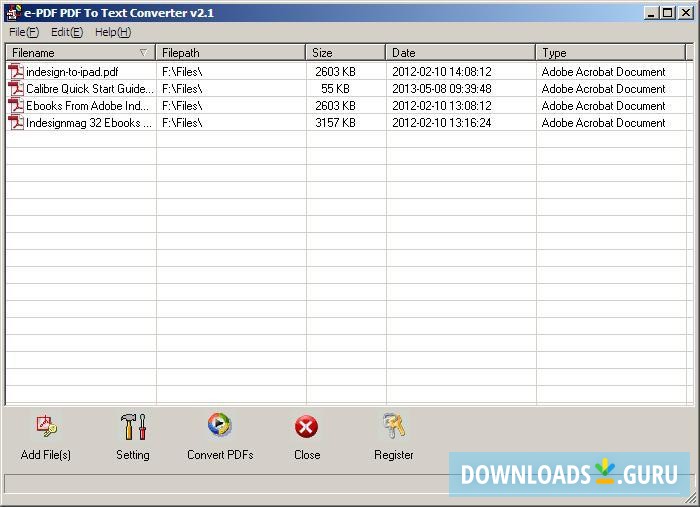Click PDF icon beside Indesignmag 32 Ebooks

click(16, 123)
